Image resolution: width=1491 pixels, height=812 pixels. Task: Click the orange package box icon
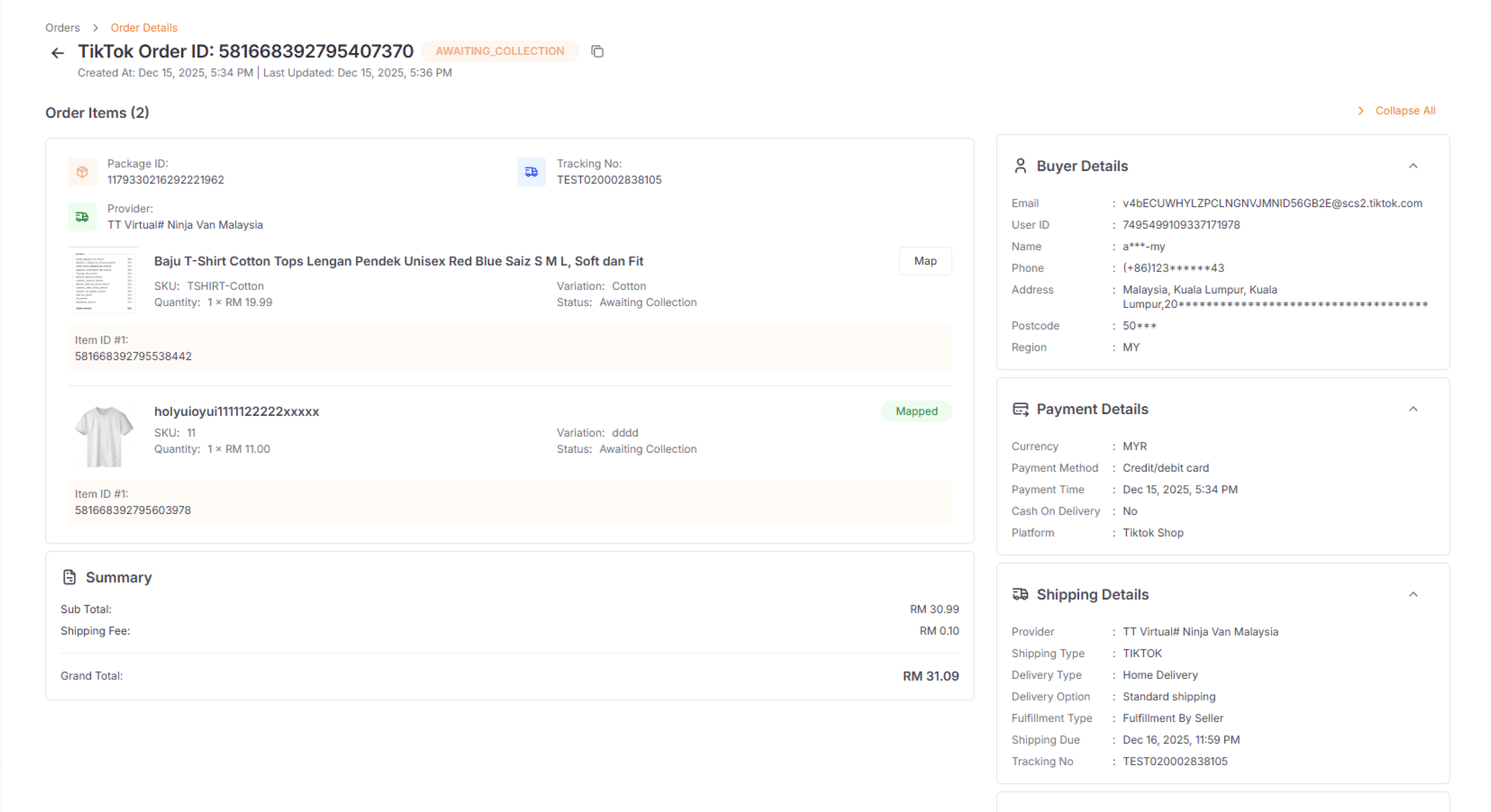82,172
